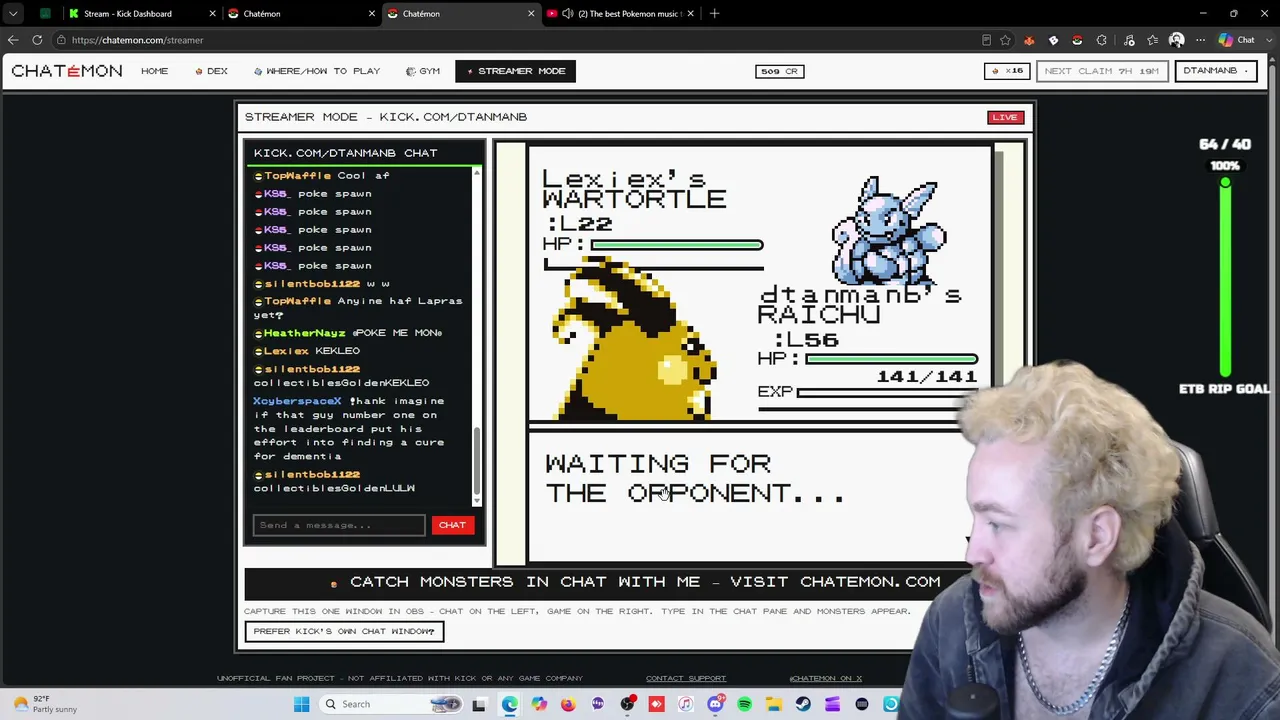Open the GYM nav item

pos(422,71)
